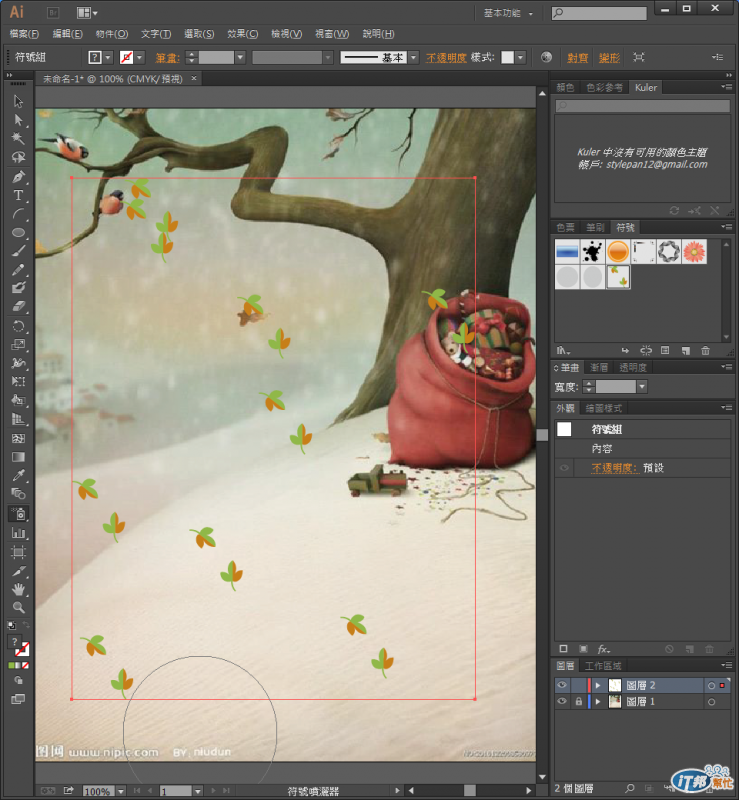Click target circle of 圖層 2

pos(711,686)
